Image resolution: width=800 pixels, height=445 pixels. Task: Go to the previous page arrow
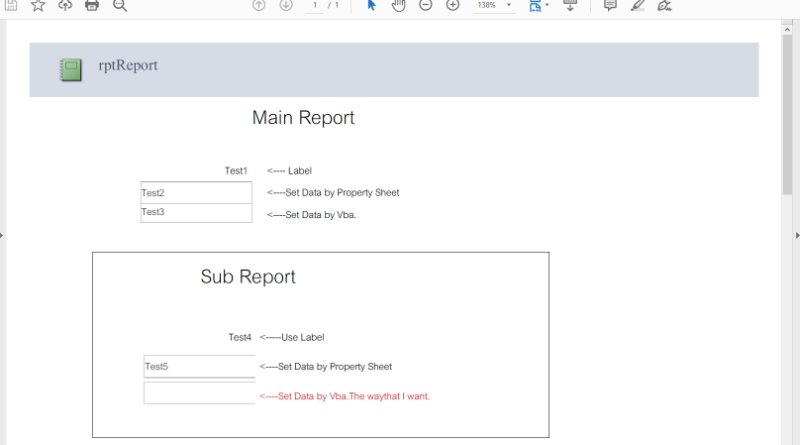tap(259, 5)
